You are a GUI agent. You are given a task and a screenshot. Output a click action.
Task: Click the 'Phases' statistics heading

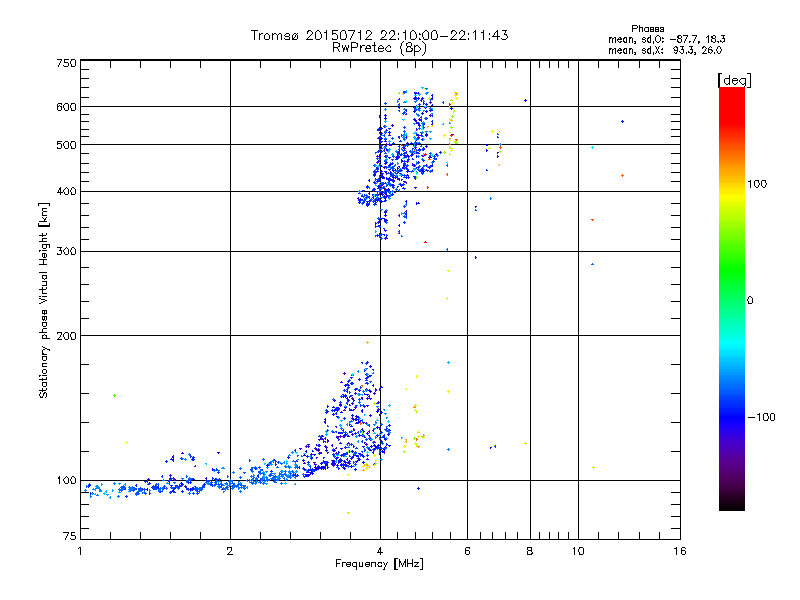click(647, 29)
